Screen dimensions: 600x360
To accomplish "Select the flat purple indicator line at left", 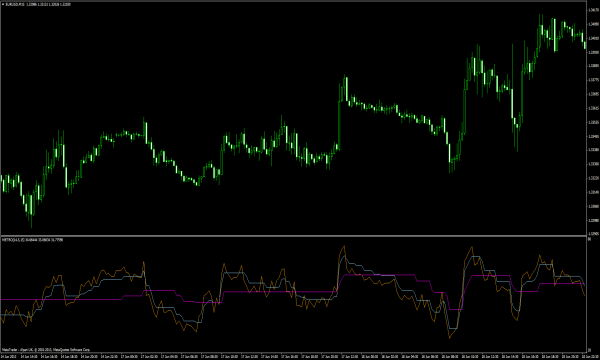I will (x=61, y=300).
